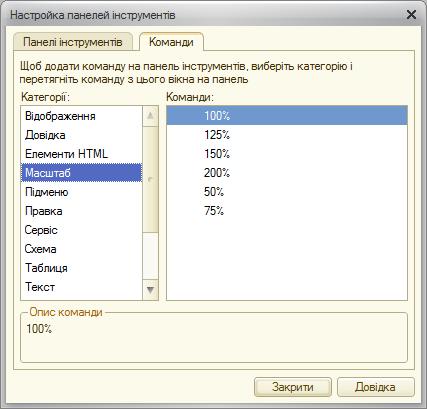Click the categories list scroll-up arrow

150,116
